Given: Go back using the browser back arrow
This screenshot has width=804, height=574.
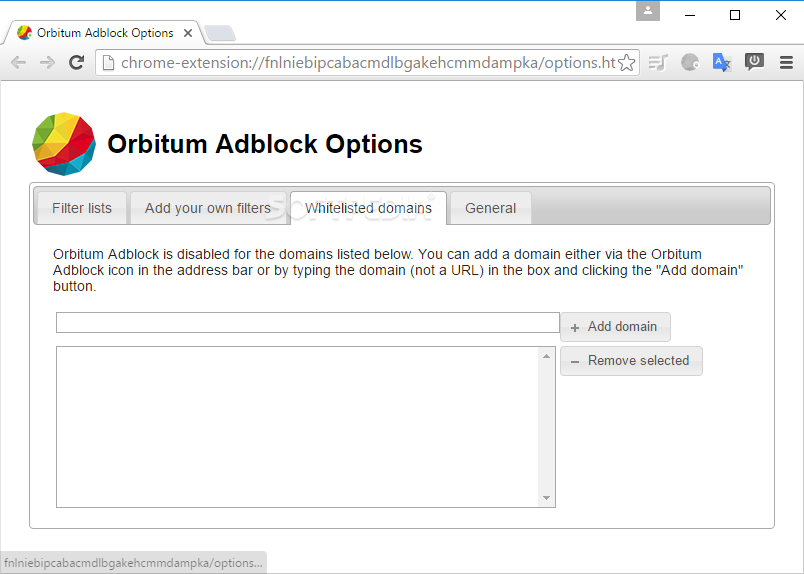Looking at the screenshot, I should click(x=18, y=63).
